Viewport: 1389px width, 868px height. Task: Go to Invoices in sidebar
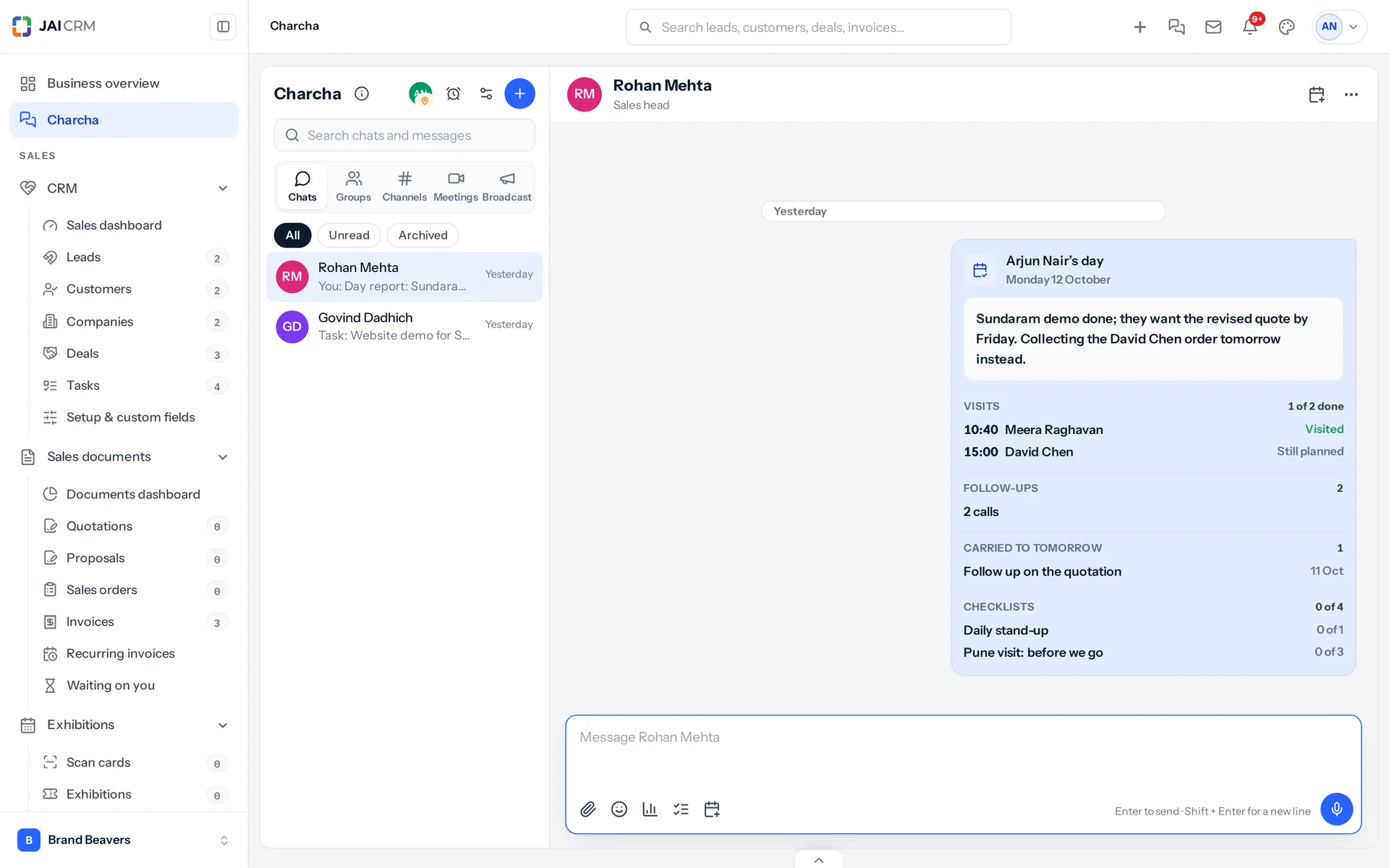(134, 622)
